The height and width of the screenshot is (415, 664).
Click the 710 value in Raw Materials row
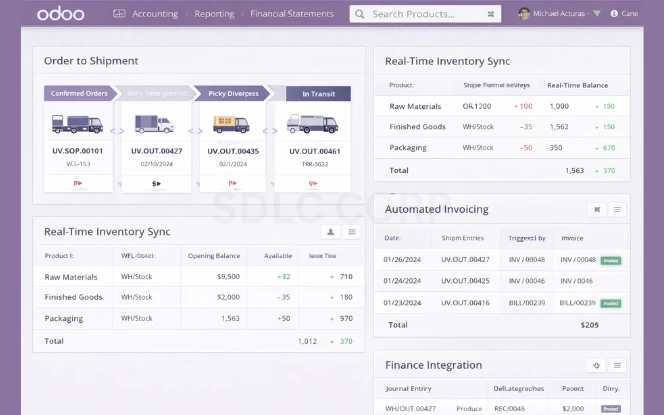tap(346, 277)
